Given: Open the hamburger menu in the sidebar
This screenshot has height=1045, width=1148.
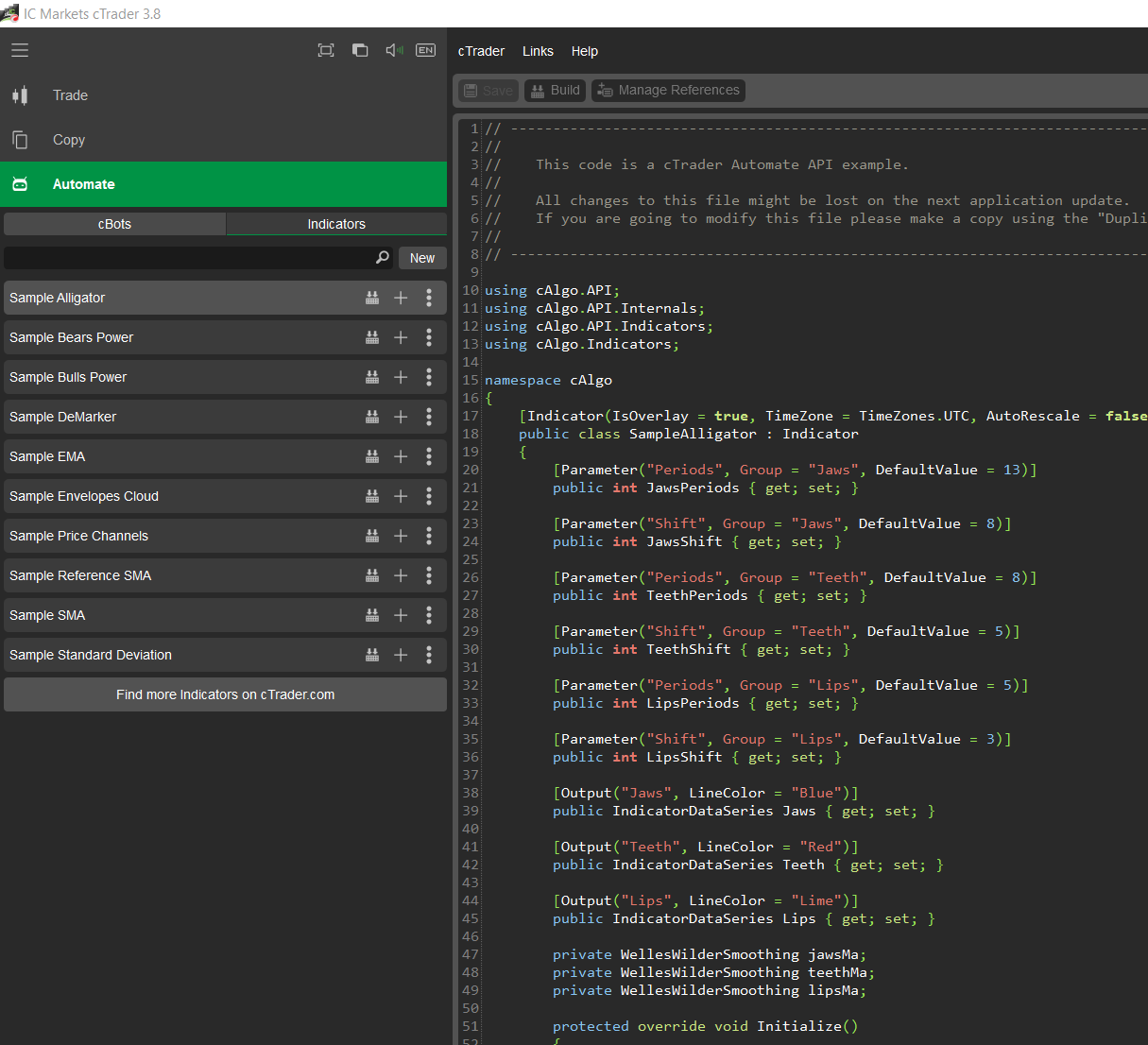Looking at the screenshot, I should [x=20, y=50].
